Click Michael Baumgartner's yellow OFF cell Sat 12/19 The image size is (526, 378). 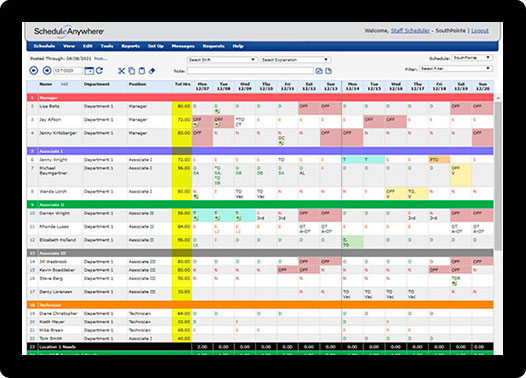point(461,175)
